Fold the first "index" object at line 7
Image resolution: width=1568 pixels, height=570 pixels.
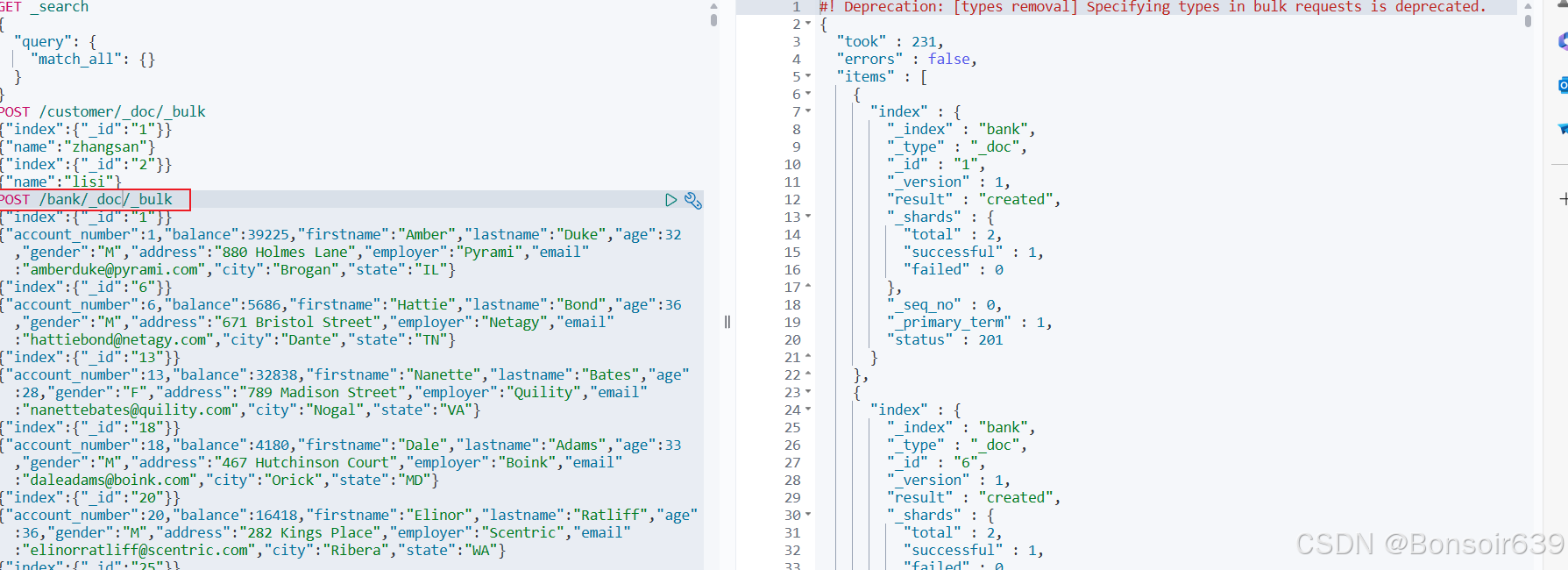point(808,112)
